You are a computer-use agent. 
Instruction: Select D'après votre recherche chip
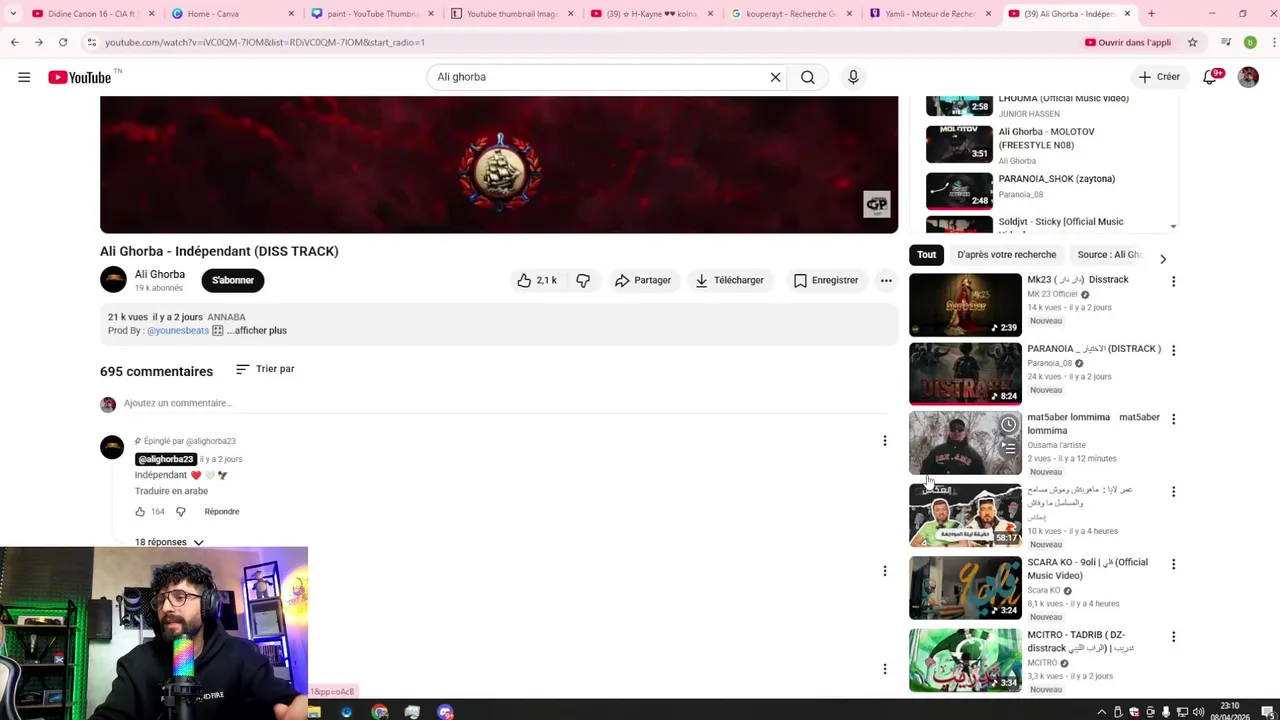(x=1006, y=255)
